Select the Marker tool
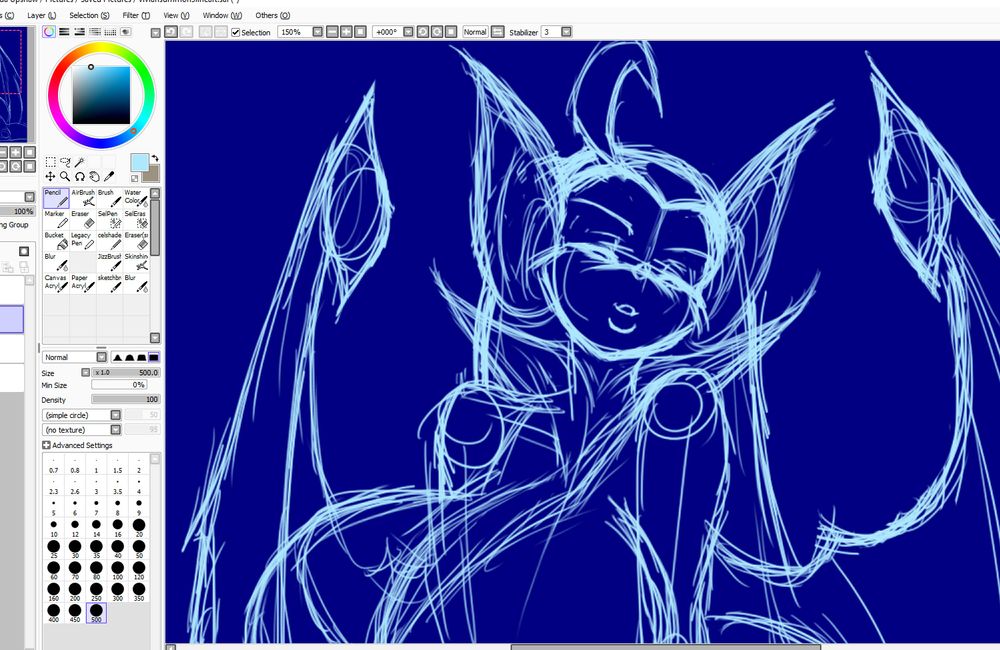Viewport: 1000px width, 650px height. point(56,219)
